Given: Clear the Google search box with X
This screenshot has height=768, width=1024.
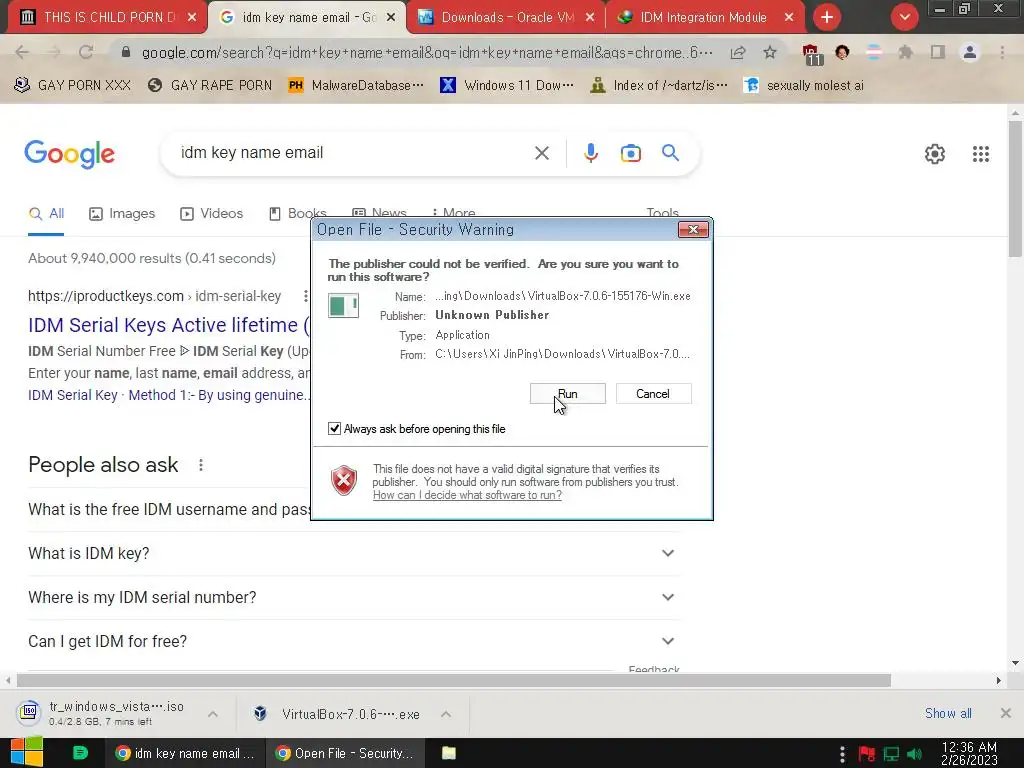Looking at the screenshot, I should pos(541,153).
